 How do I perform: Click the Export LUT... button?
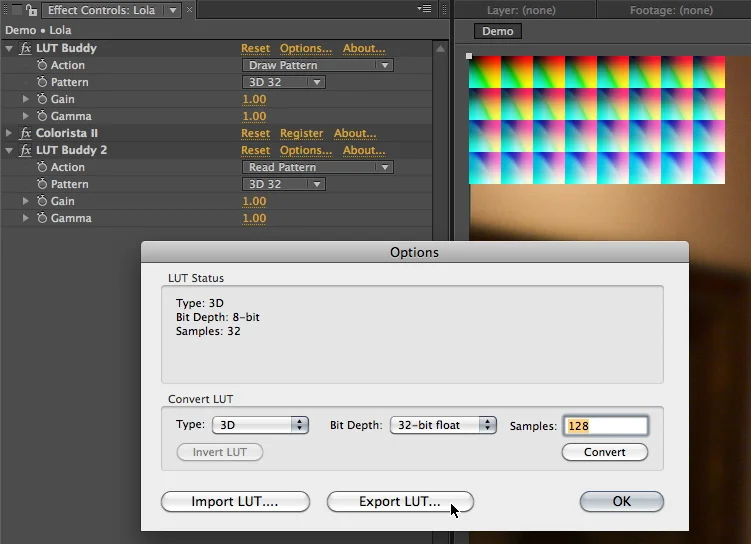click(x=400, y=502)
